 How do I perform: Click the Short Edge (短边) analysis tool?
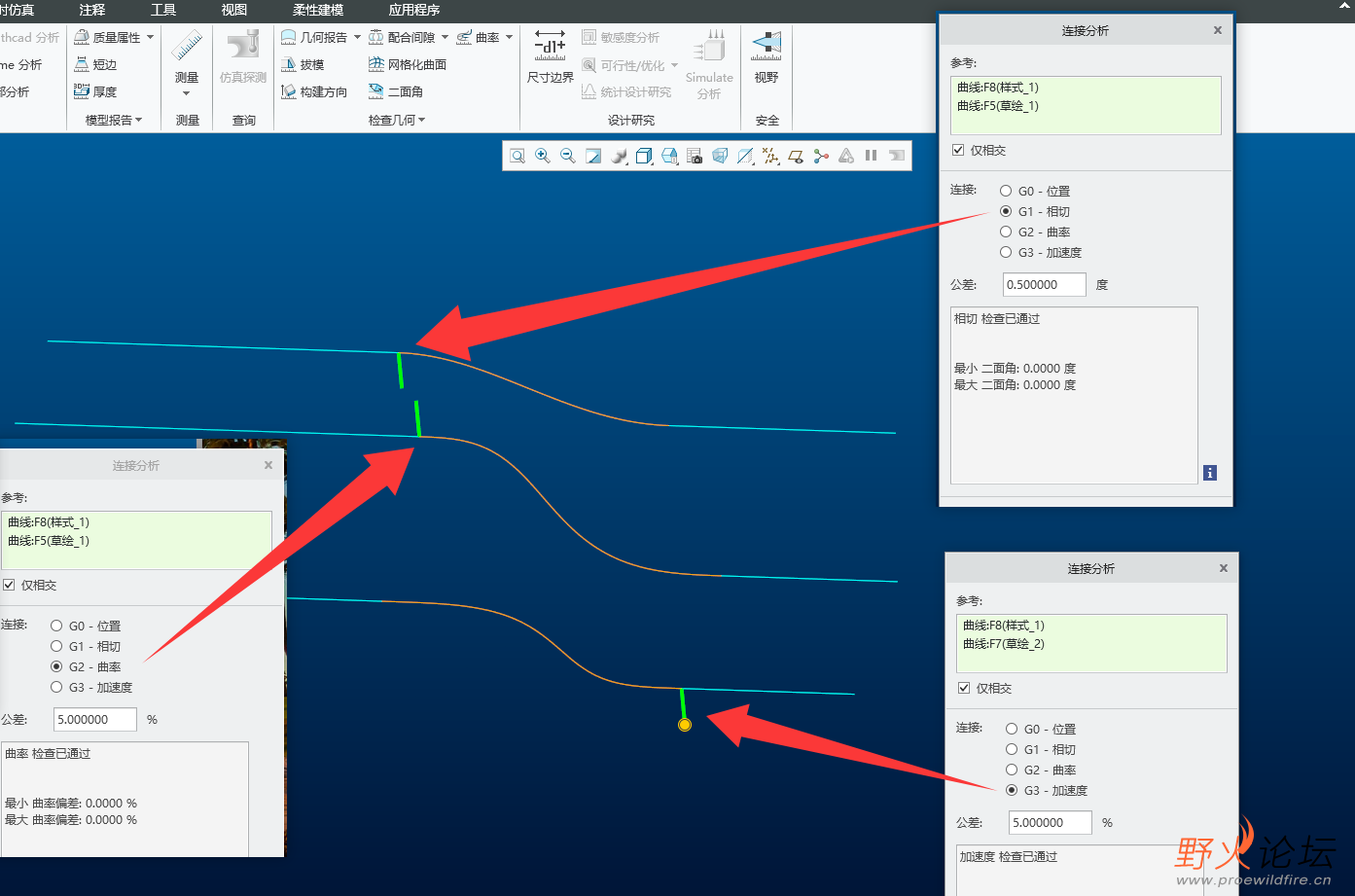point(95,64)
